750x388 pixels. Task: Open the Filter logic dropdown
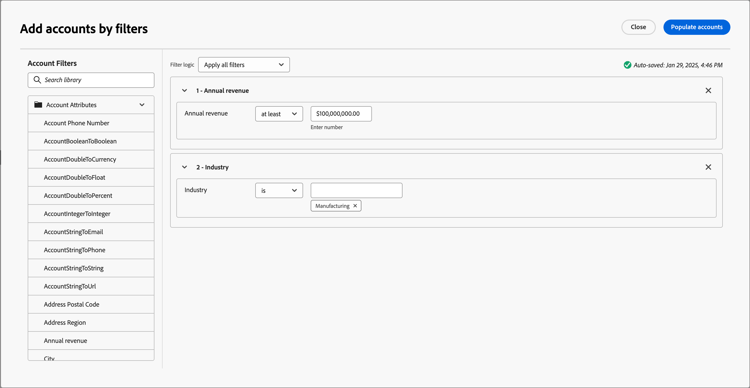[x=244, y=65]
